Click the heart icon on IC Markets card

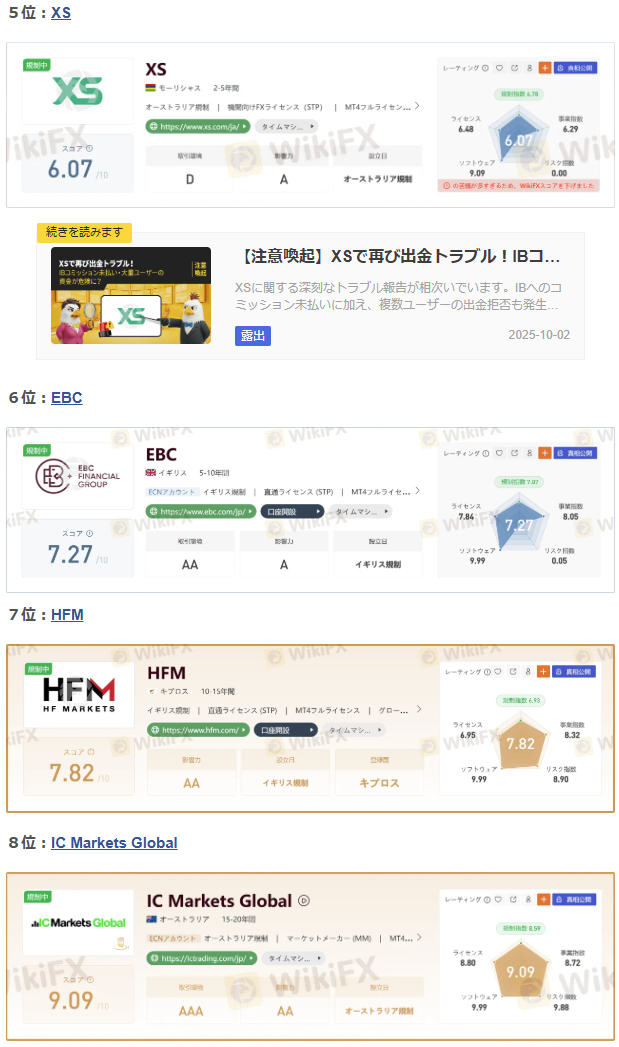[497, 899]
